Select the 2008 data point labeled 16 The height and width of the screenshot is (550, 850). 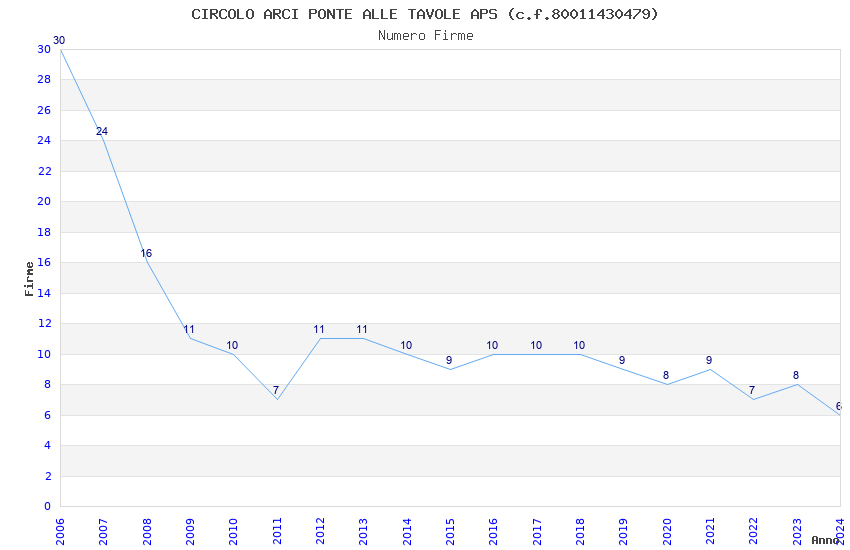tap(146, 254)
